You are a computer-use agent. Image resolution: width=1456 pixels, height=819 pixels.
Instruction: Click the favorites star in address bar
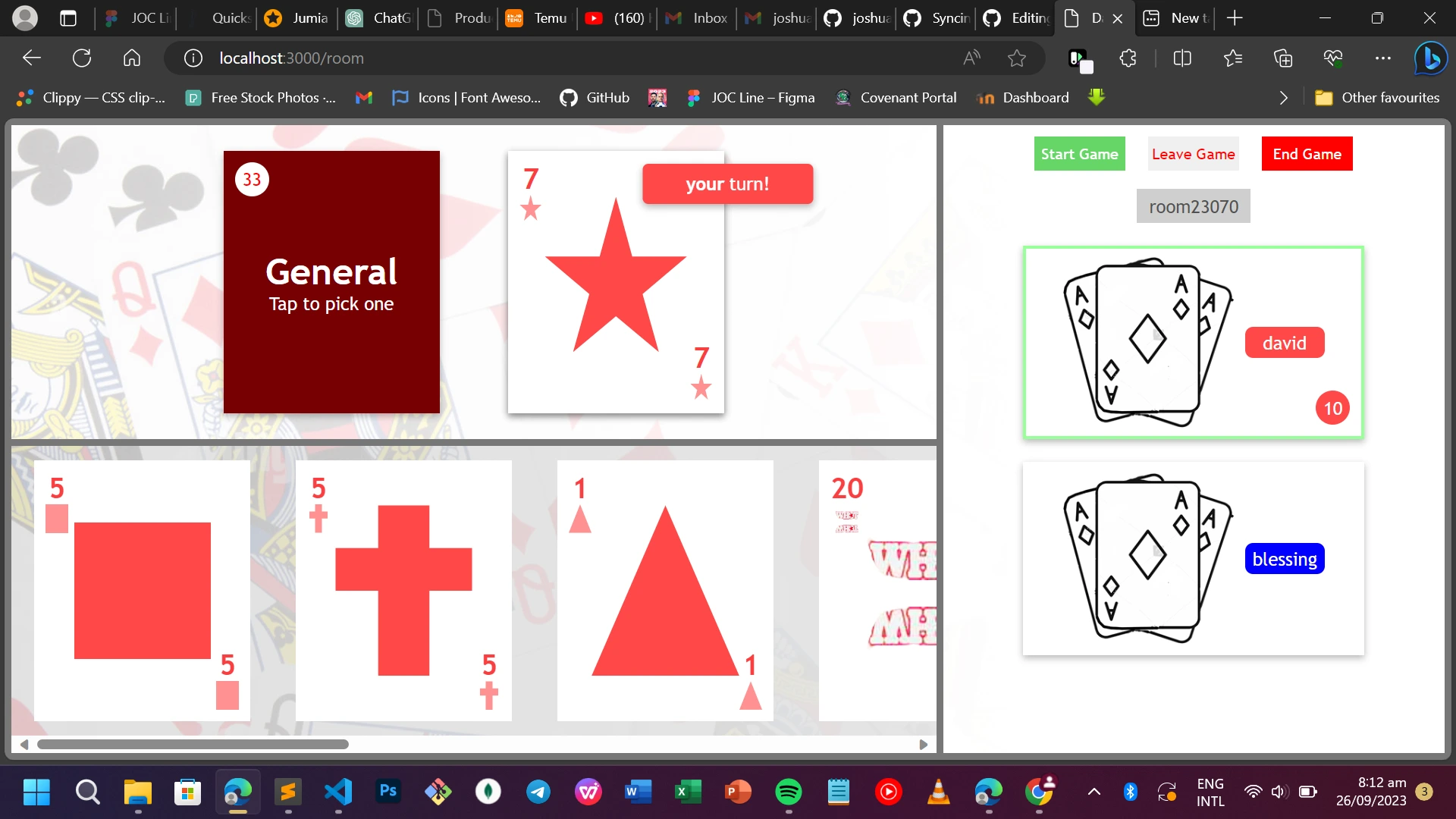[1017, 58]
